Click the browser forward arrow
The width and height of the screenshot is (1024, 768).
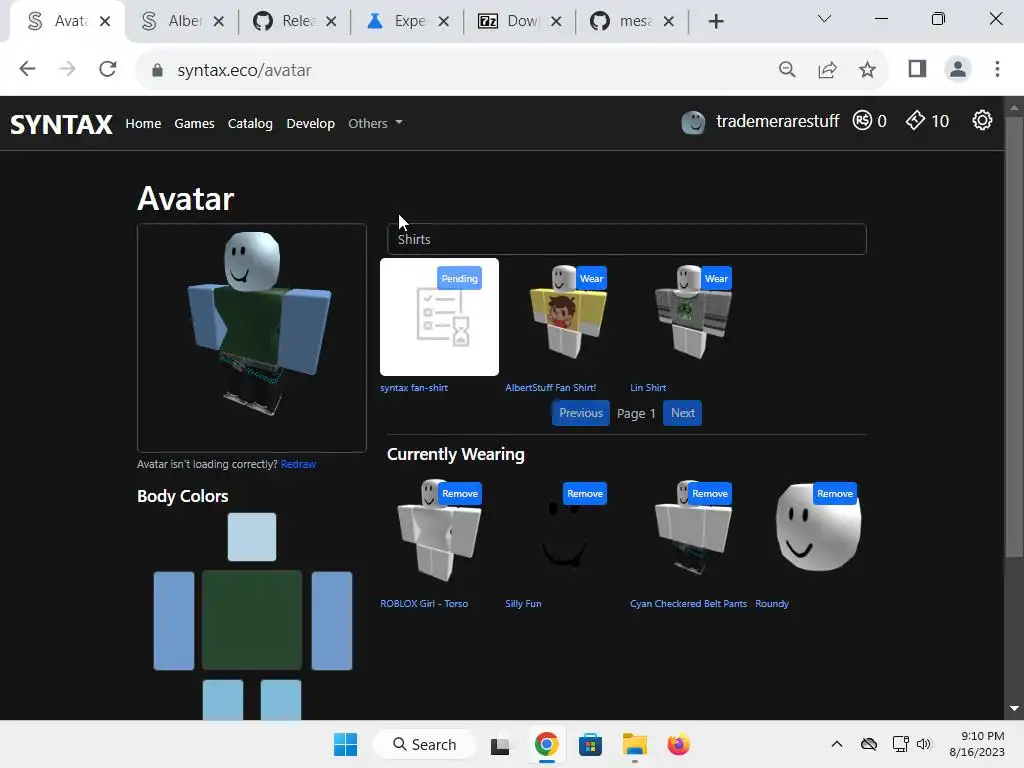pos(67,69)
